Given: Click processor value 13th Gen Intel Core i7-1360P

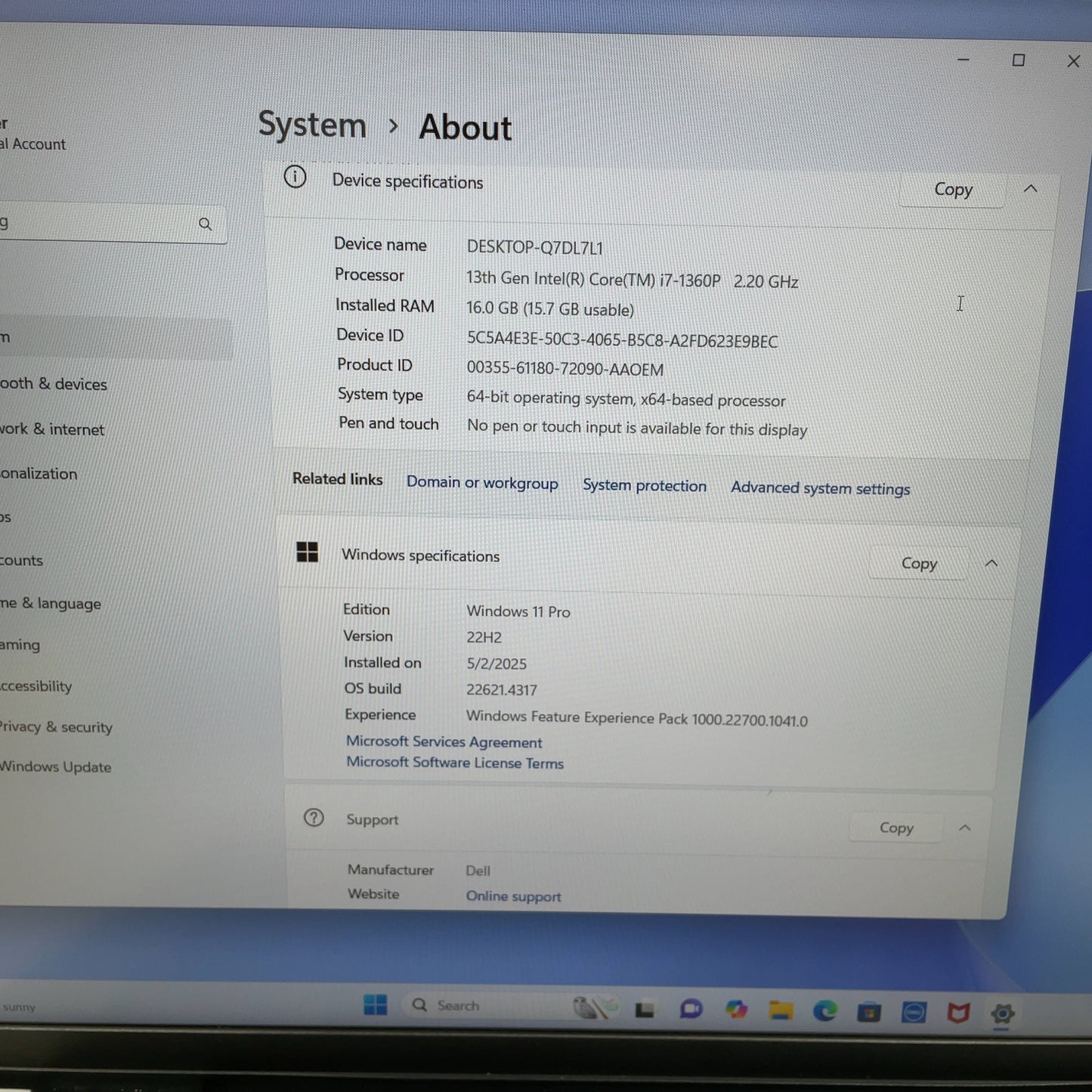Looking at the screenshot, I should pos(632,280).
